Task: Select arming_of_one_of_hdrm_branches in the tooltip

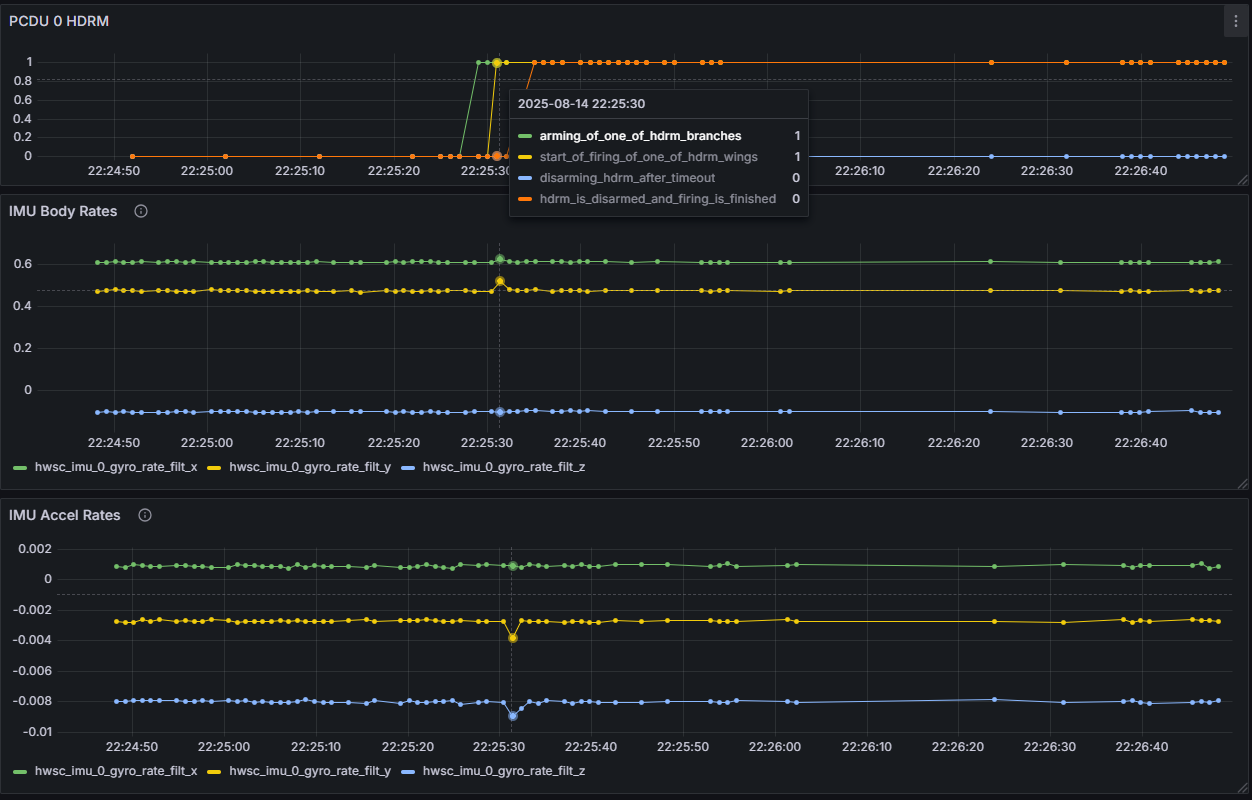Action: [x=633, y=136]
